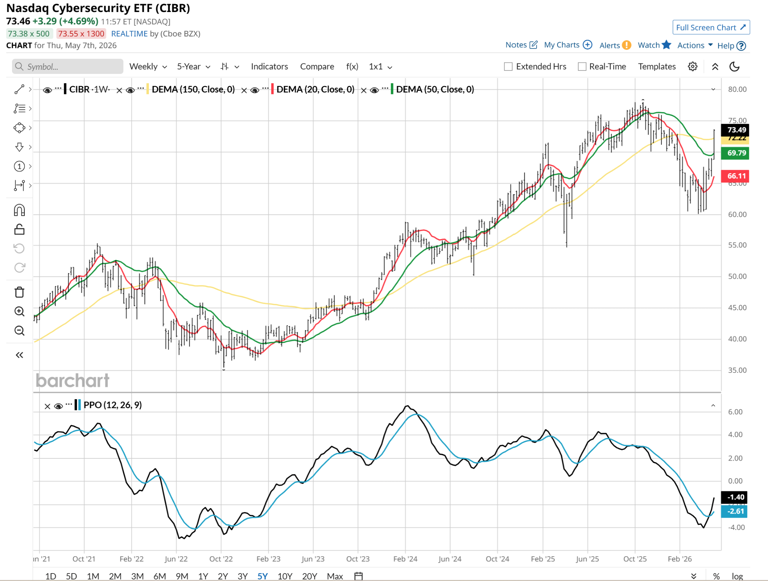Open the Templates menu
The height and width of the screenshot is (581, 768).
coord(657,67)
